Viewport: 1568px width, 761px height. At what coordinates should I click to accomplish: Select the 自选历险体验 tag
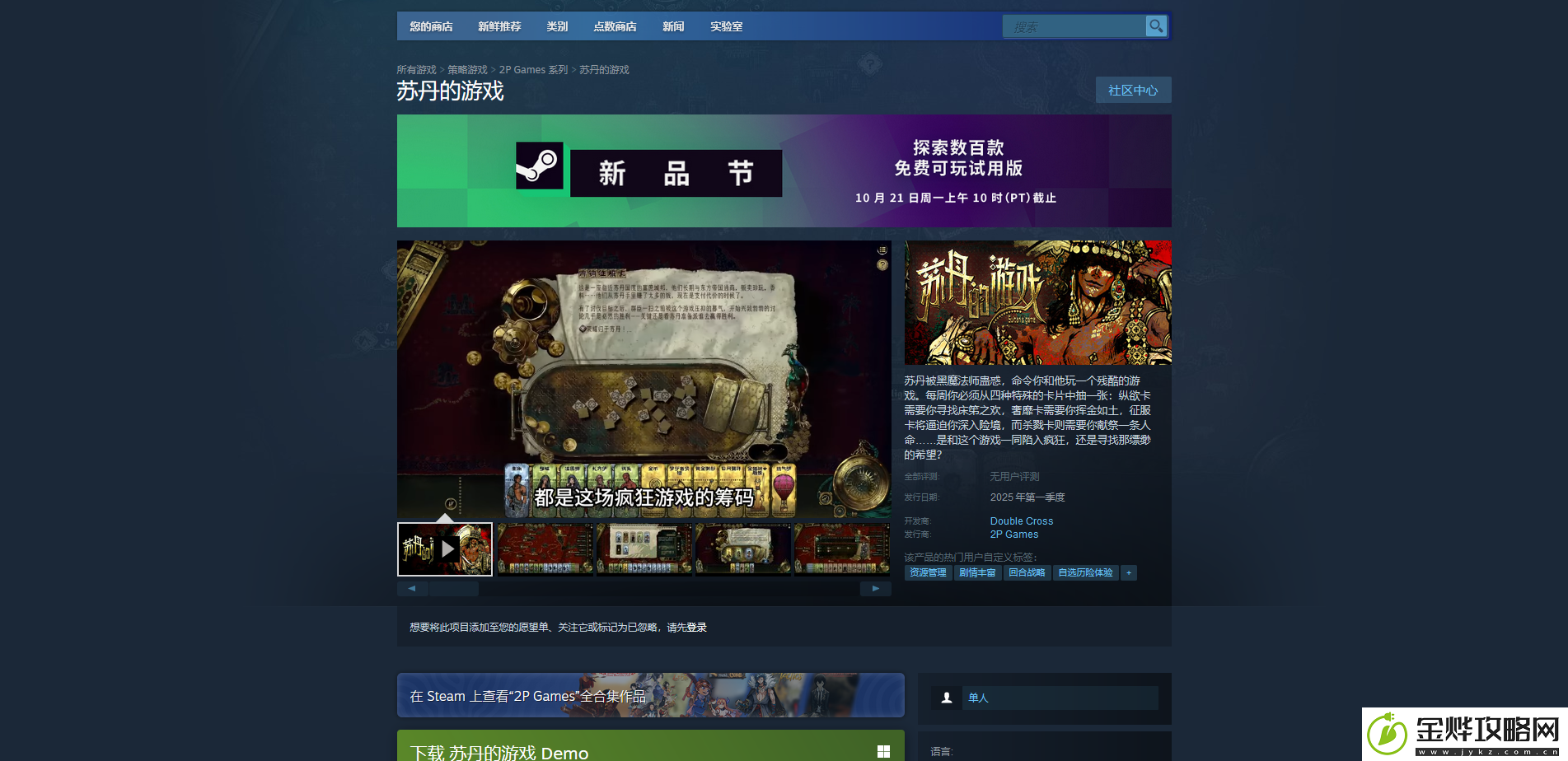(1085, 572)
